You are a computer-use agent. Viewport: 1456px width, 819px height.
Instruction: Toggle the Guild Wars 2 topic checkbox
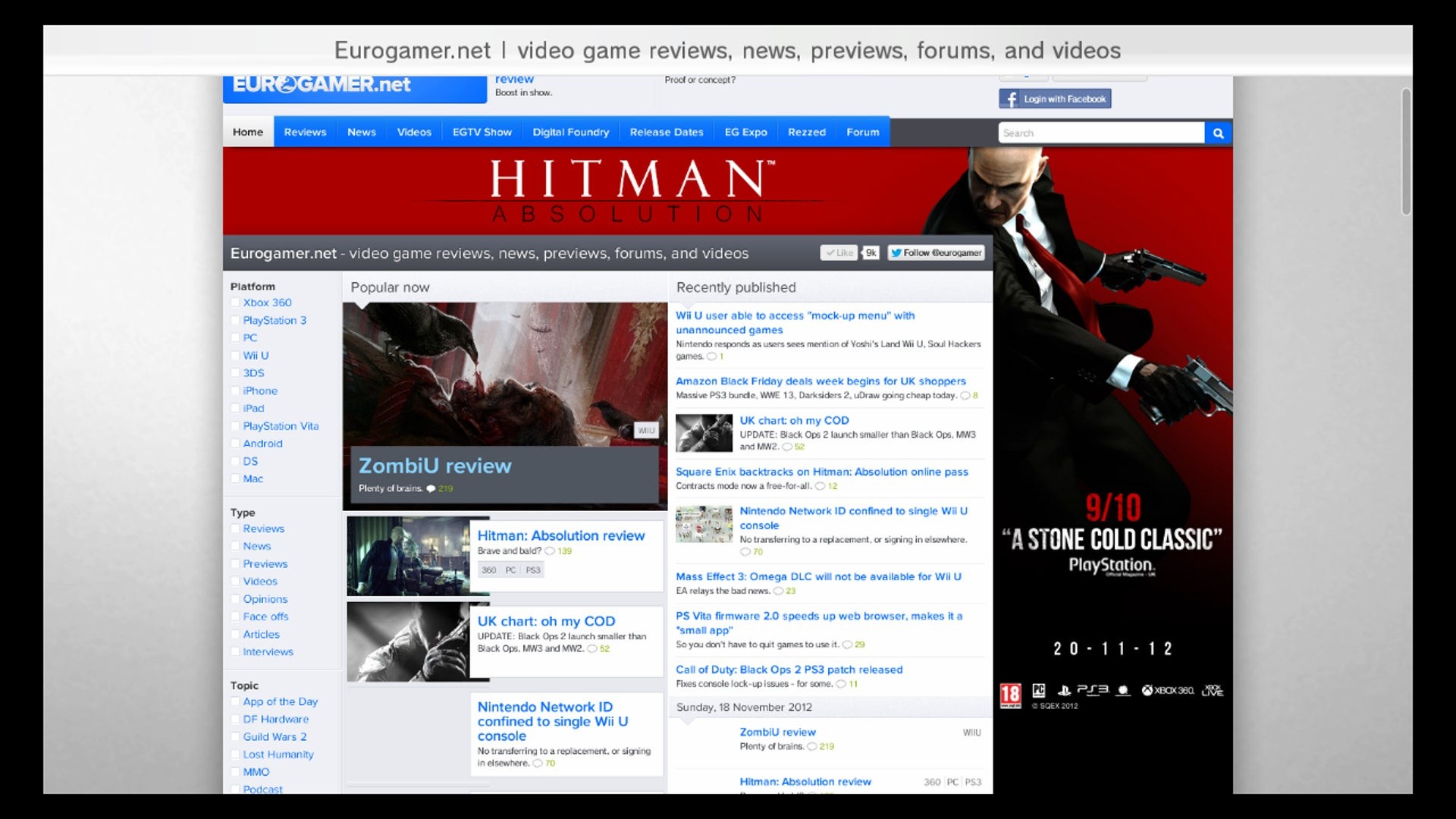235,737
